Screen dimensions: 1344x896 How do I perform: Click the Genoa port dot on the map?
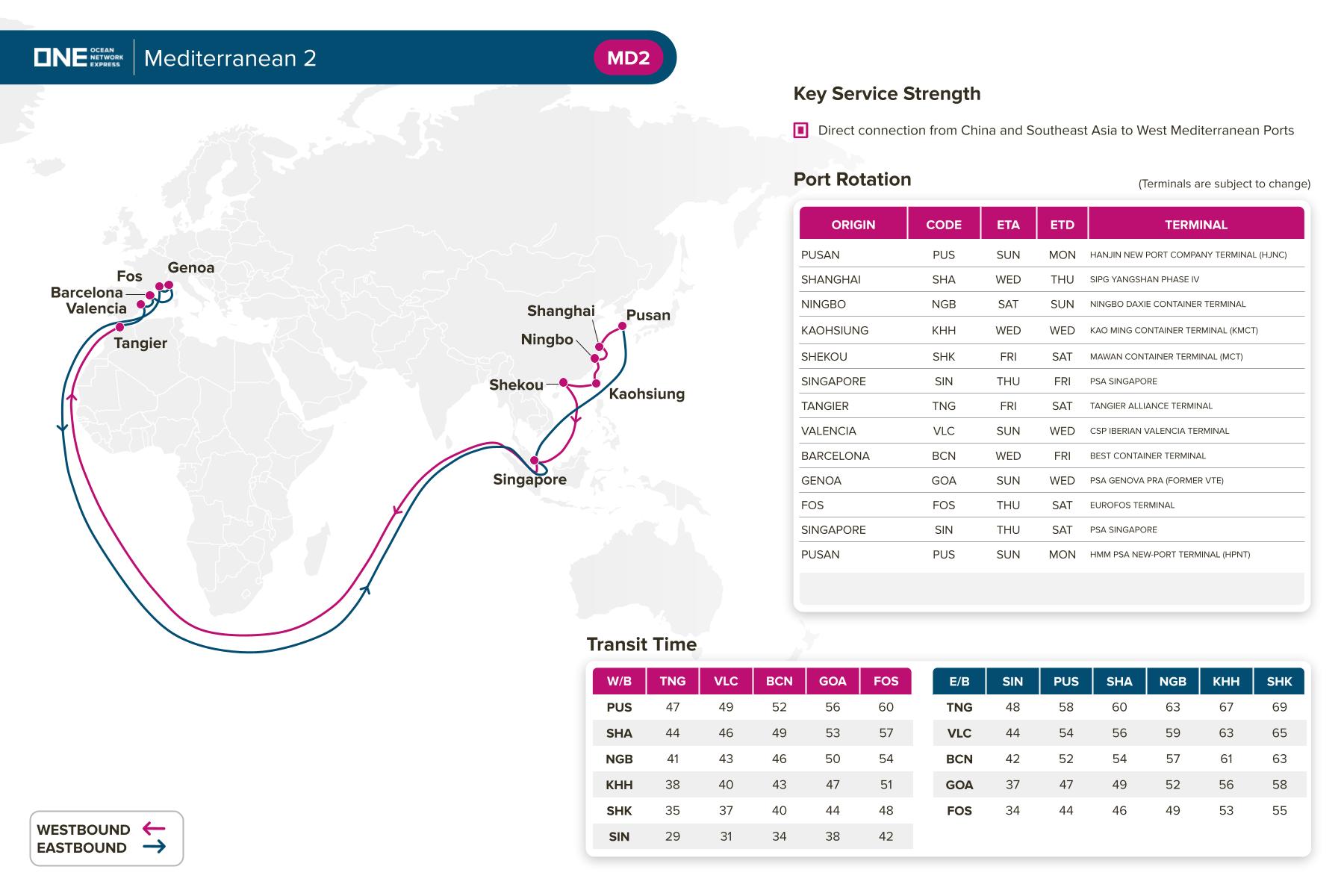pos(169,284)
